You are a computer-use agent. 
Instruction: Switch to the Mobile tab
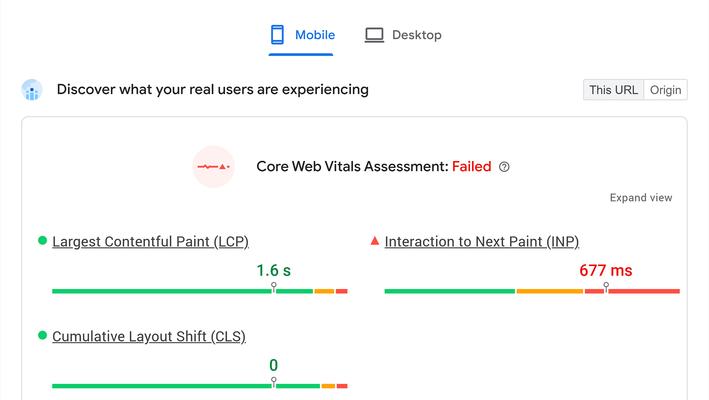pos(301,35)
